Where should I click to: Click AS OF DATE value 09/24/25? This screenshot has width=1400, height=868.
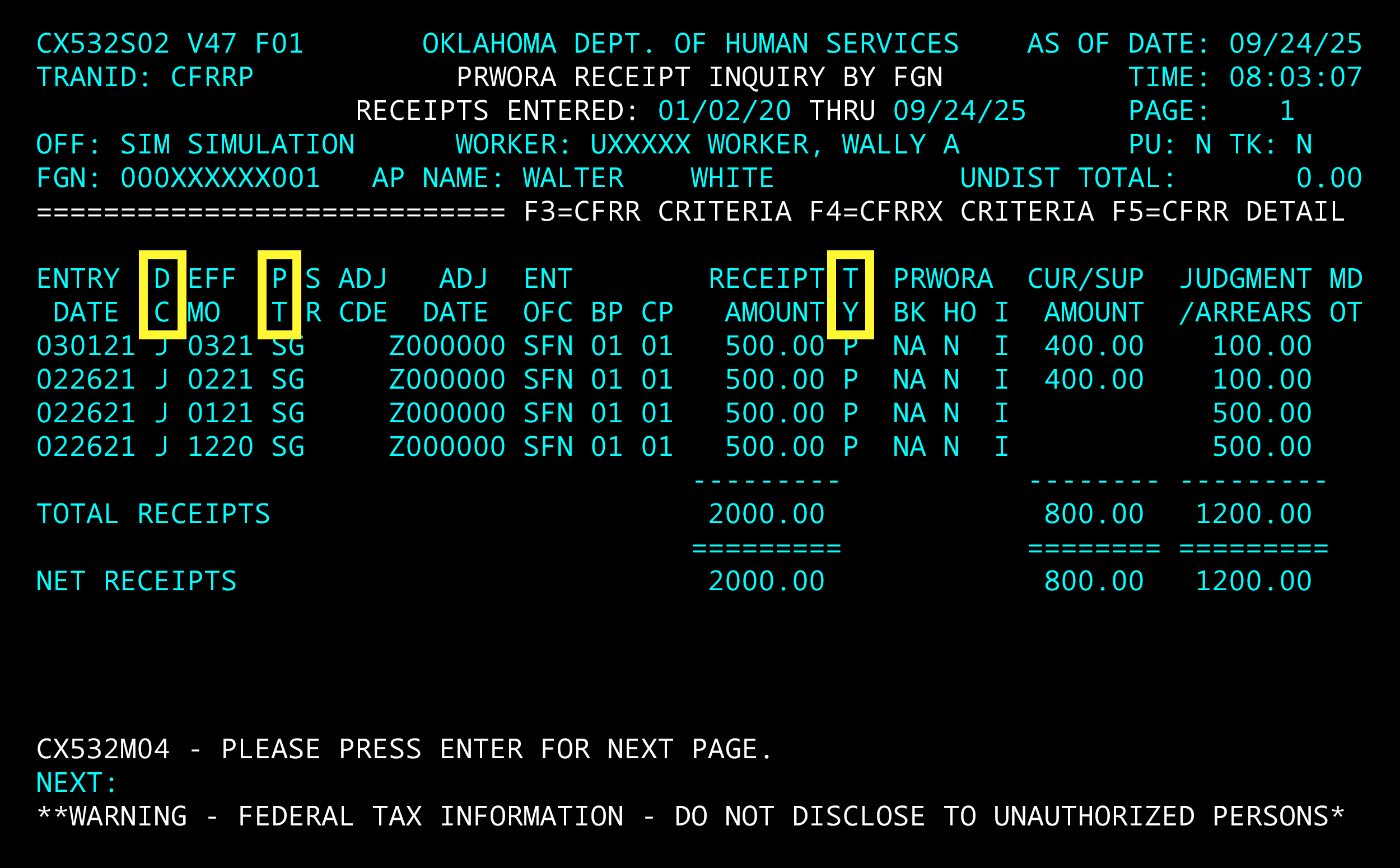pos(1296,44)
